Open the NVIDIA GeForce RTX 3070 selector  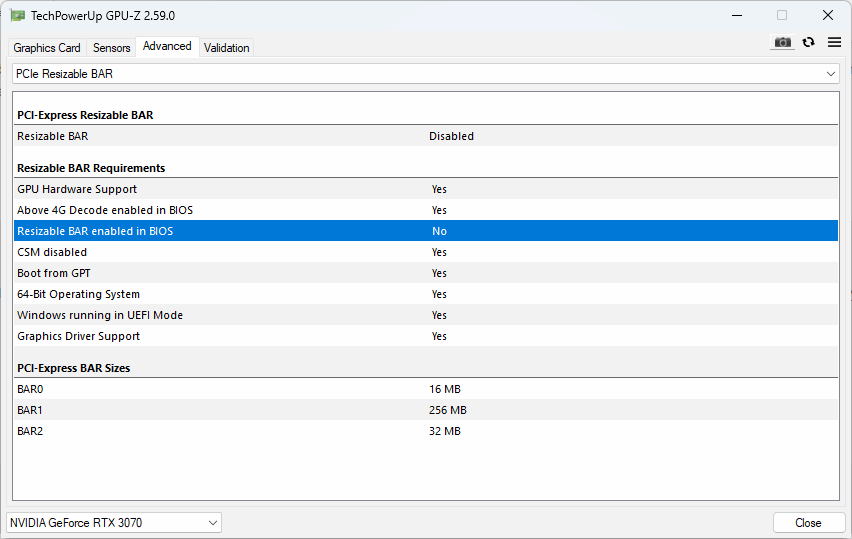click(114, 523)
